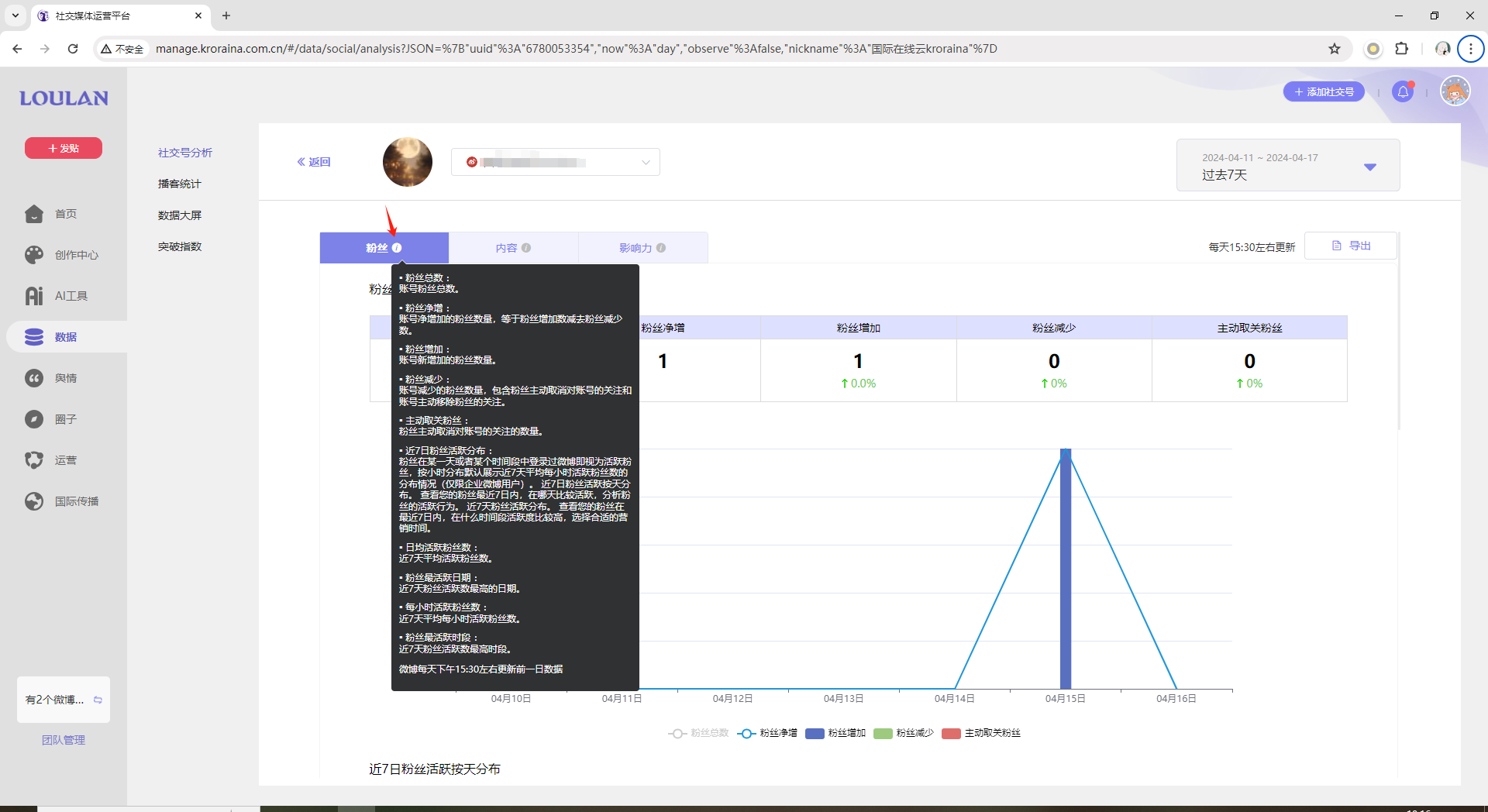The height and width of the screenshot is (812, 1488).
Task: Open the browser tab search dropdown
Action: [15, 15]
